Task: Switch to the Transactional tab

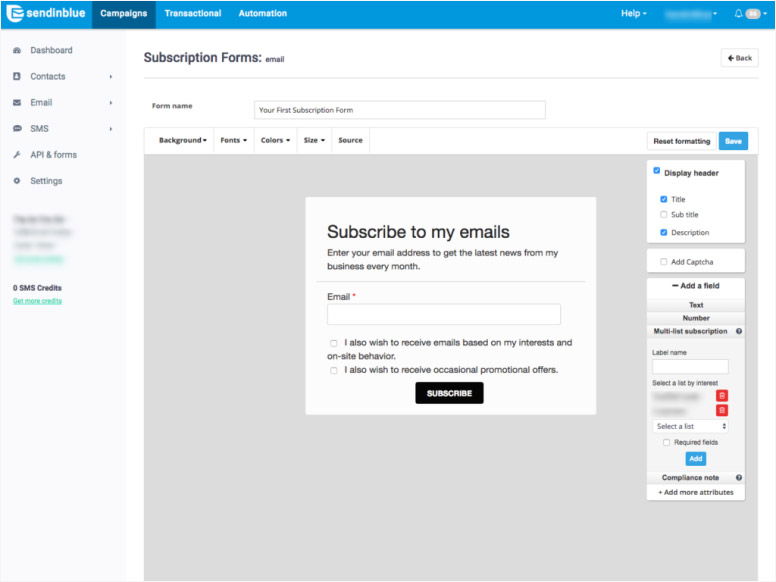Action: coord(193,14)
